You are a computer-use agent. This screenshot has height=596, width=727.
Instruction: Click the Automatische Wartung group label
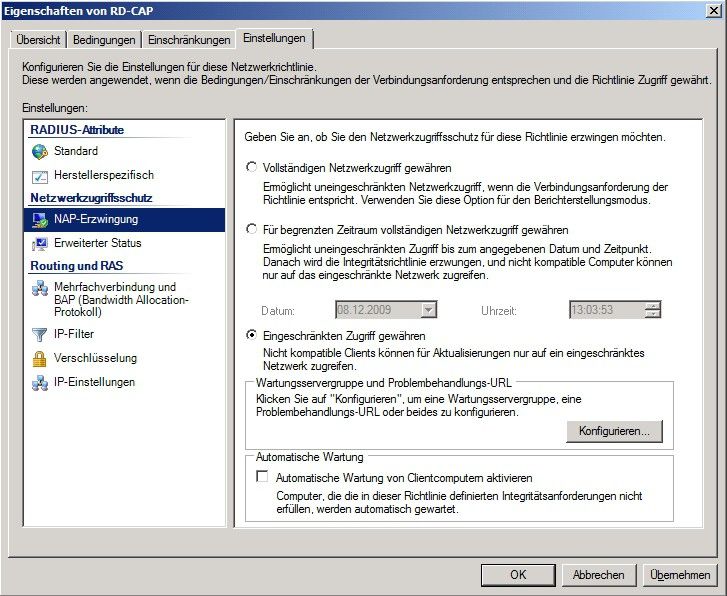pos(310,457)
